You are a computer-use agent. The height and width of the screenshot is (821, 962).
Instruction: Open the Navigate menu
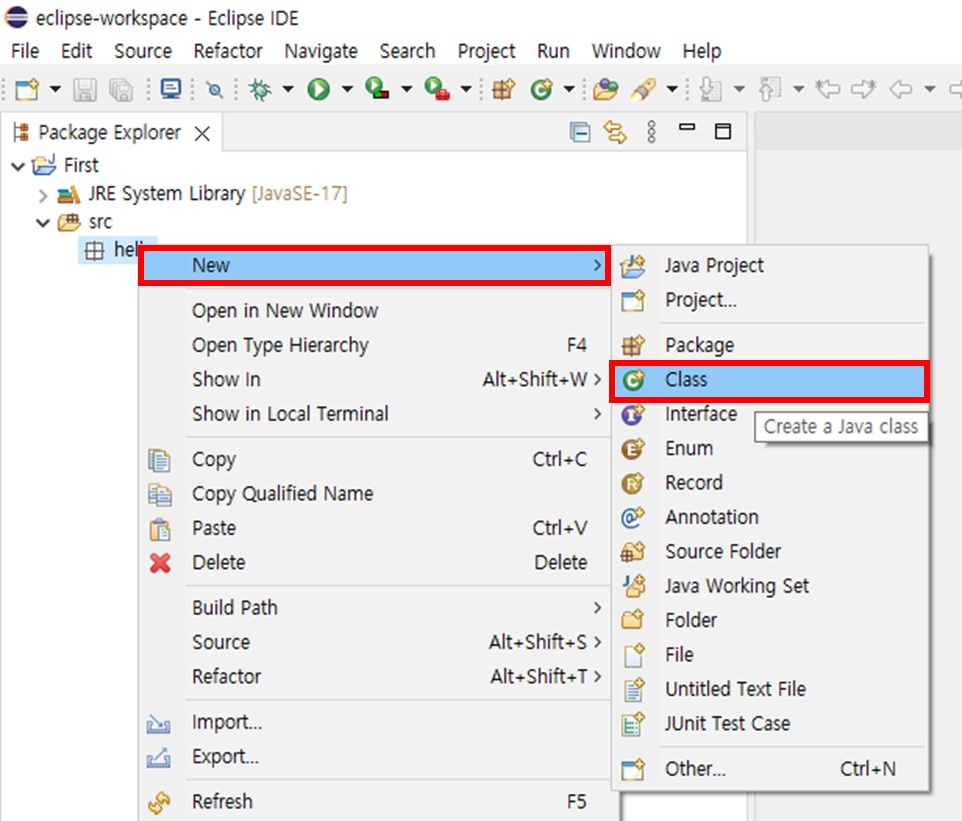(321, 51)
